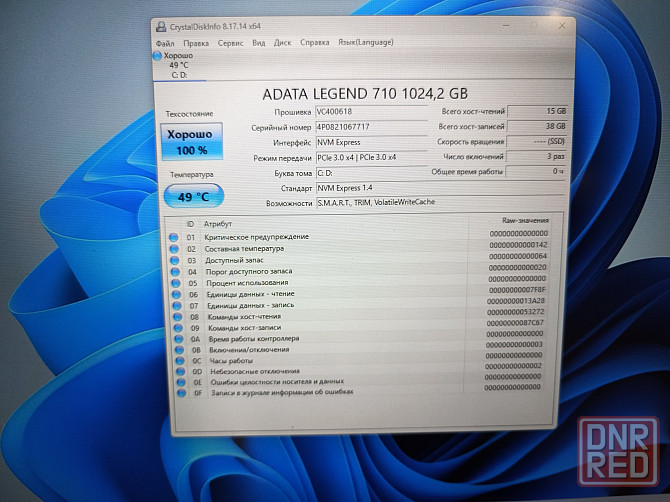670x502 pixels.
Task: Select the Критическое предупреждение attribute text
Action: click(256, 237)
